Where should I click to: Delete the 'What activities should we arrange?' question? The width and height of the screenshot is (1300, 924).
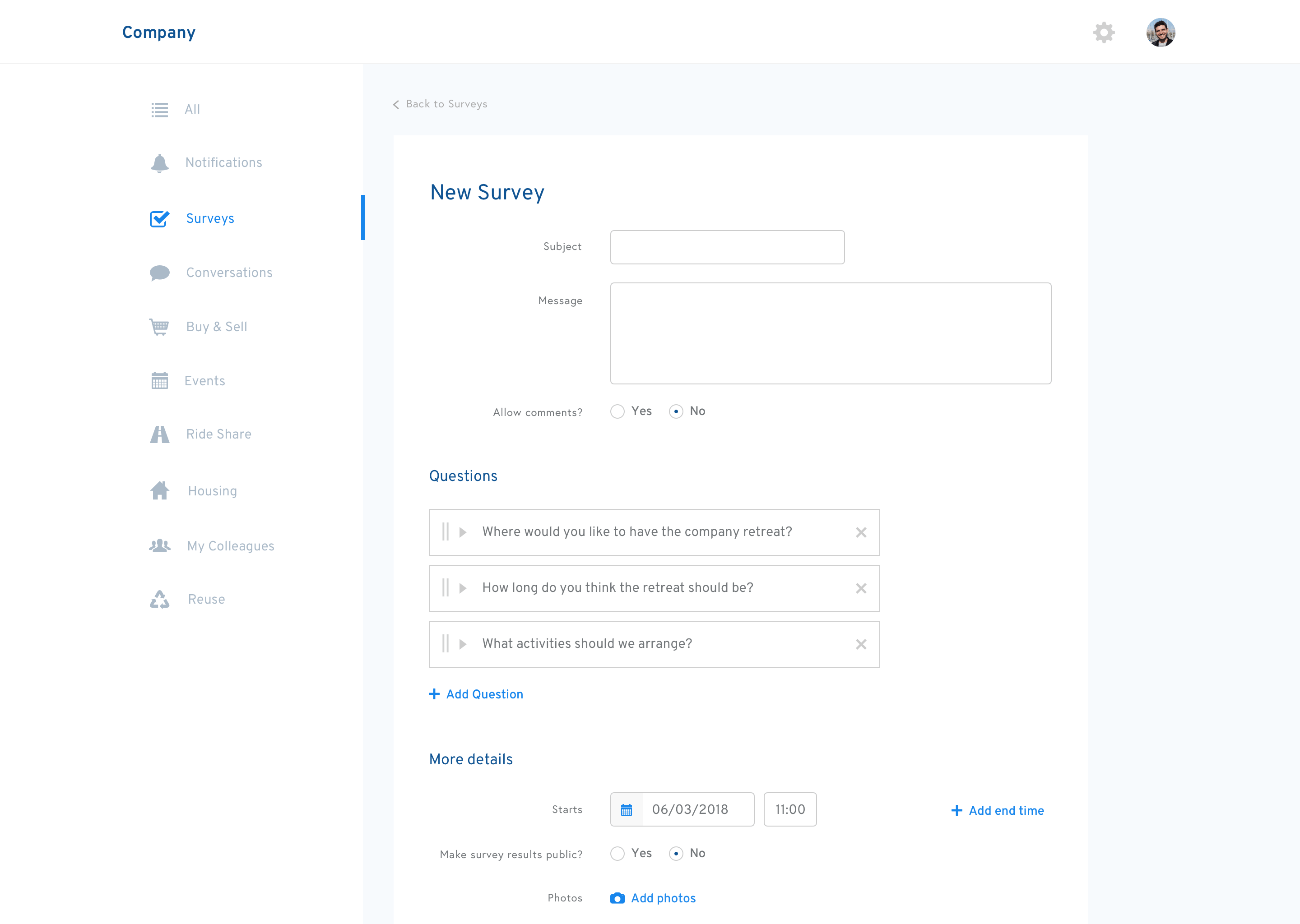pyautogui.click(x=861, y=644)
